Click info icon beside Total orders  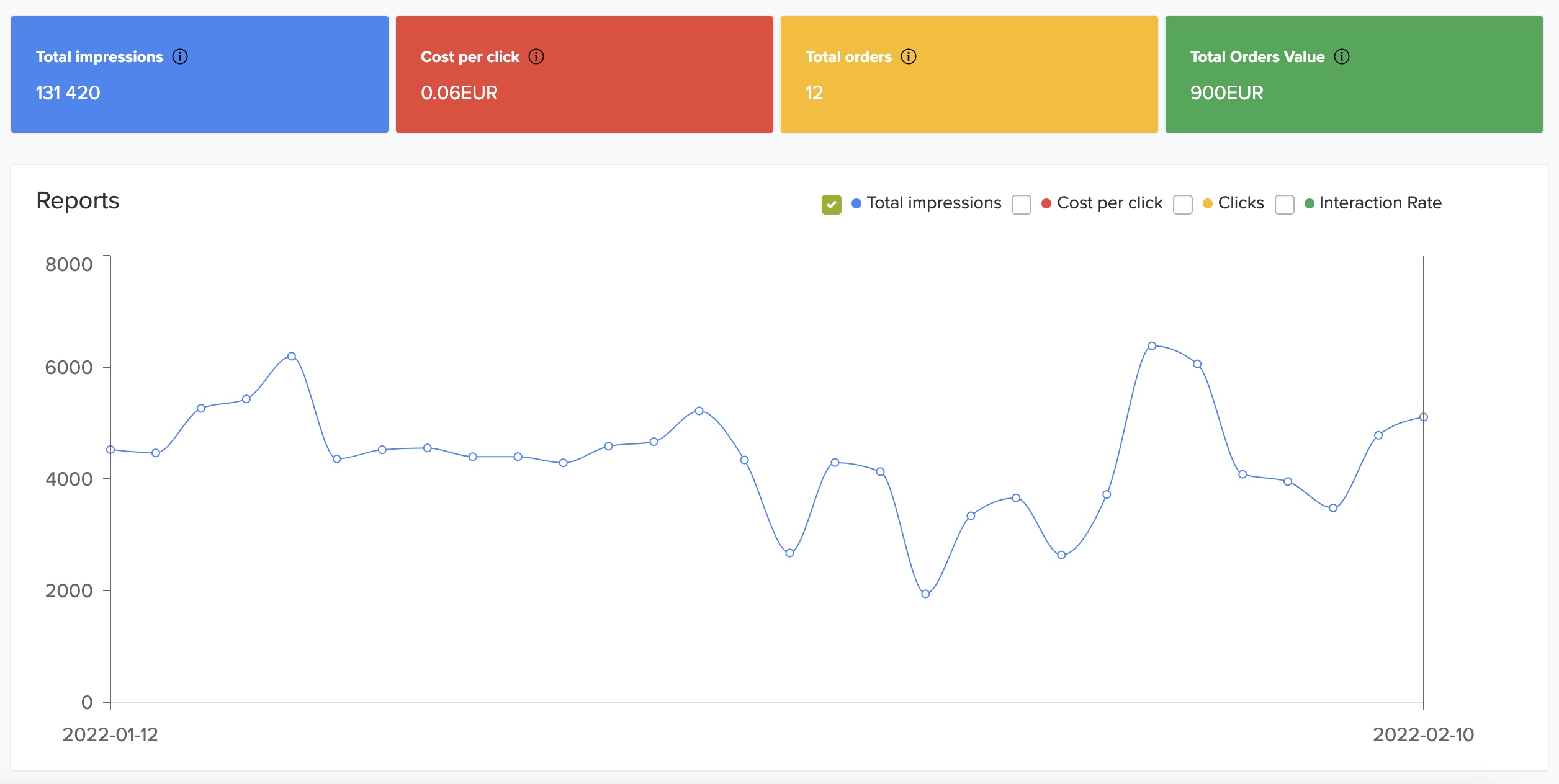tap(909, 56)
